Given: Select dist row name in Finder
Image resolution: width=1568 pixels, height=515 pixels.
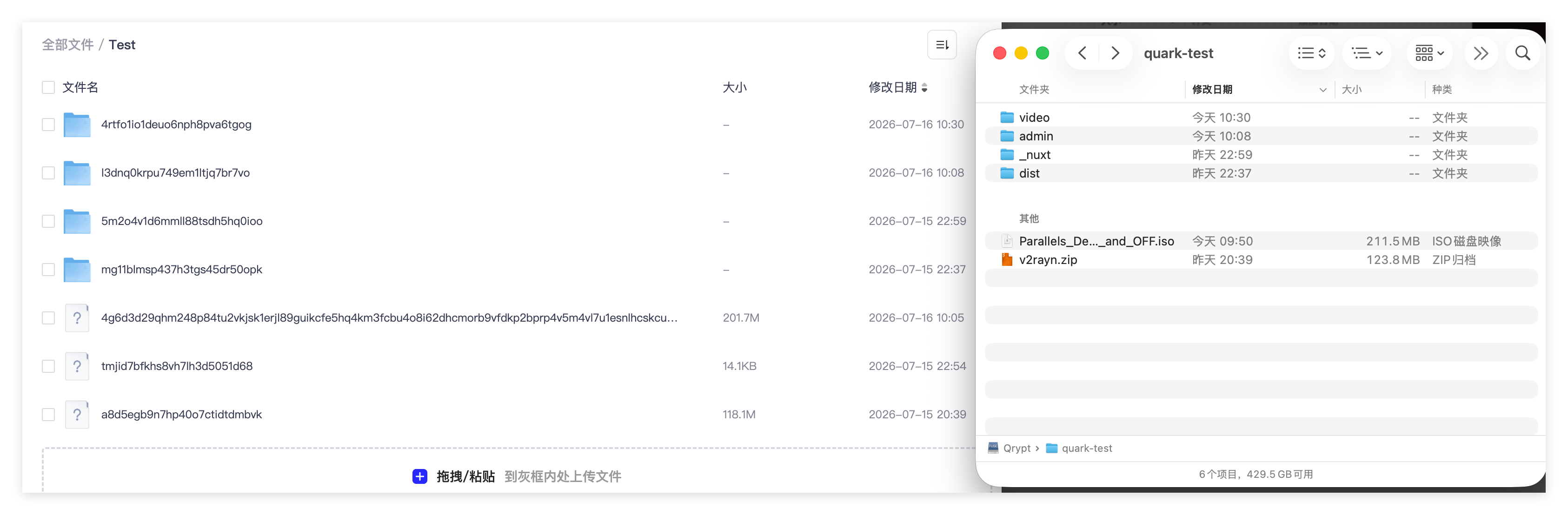Looking at the screenshot, I should pyautogui.click(x=1030, y=173).
